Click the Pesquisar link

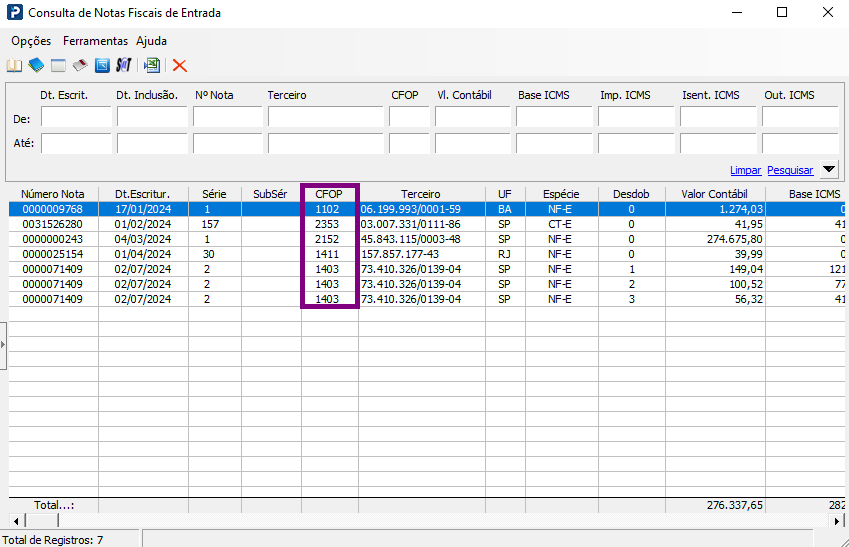point(790,170)
